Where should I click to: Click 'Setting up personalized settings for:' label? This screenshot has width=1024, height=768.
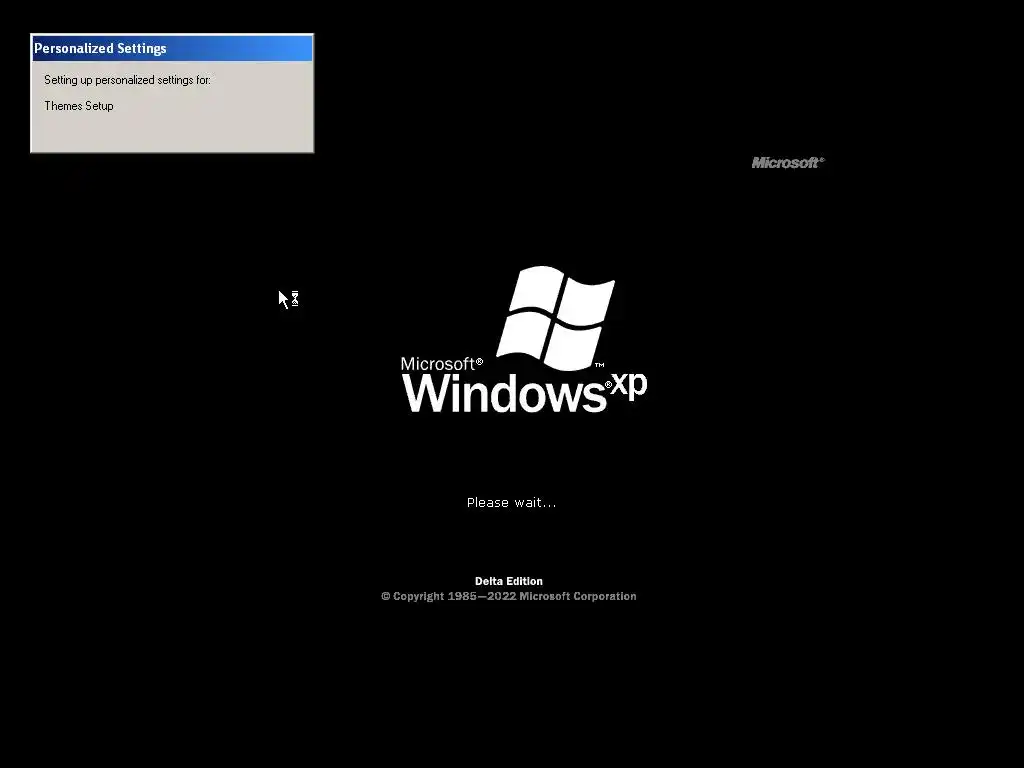(127, 80)
